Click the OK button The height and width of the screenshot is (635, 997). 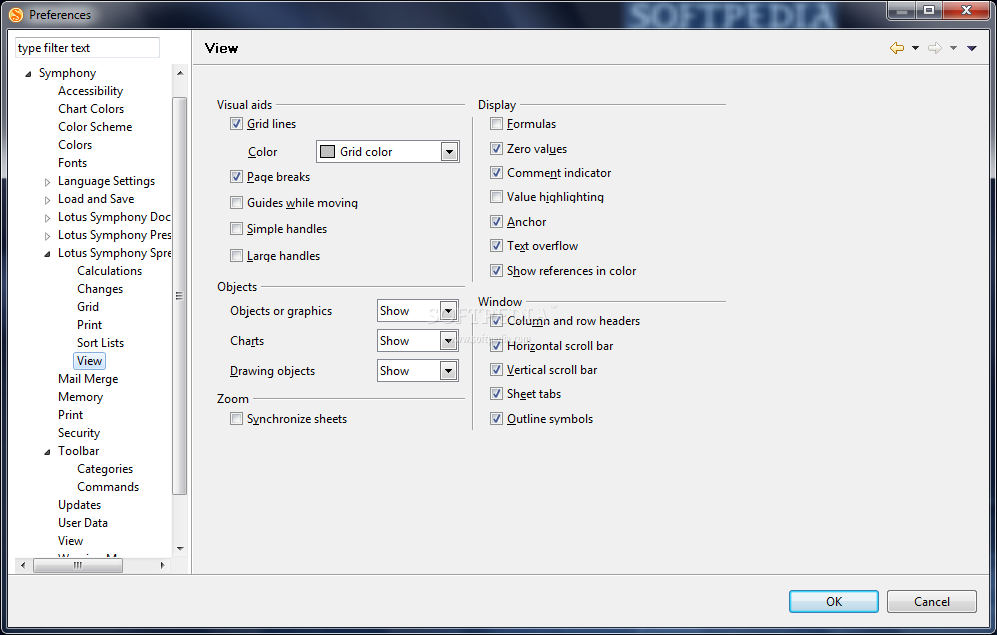[834, 601]
